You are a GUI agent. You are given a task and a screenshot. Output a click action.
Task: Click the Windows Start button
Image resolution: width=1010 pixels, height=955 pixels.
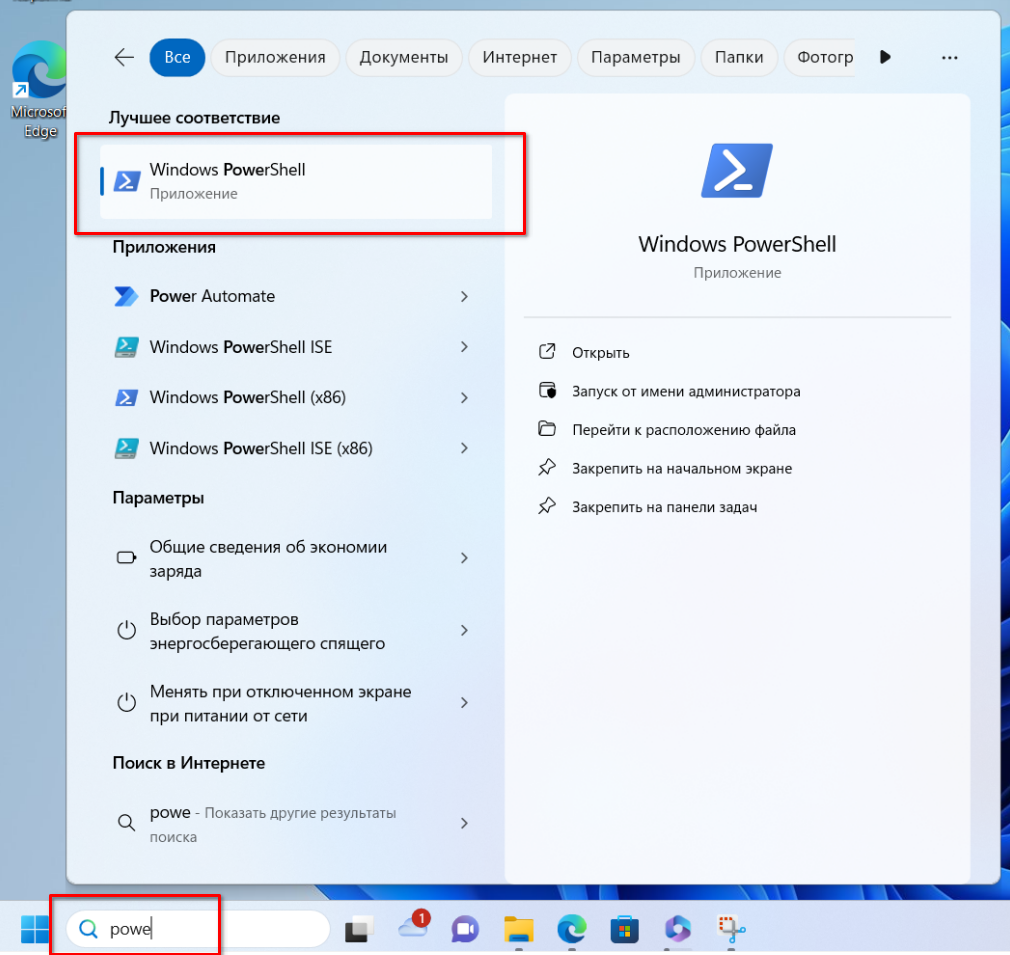click(x=35, y=929)
